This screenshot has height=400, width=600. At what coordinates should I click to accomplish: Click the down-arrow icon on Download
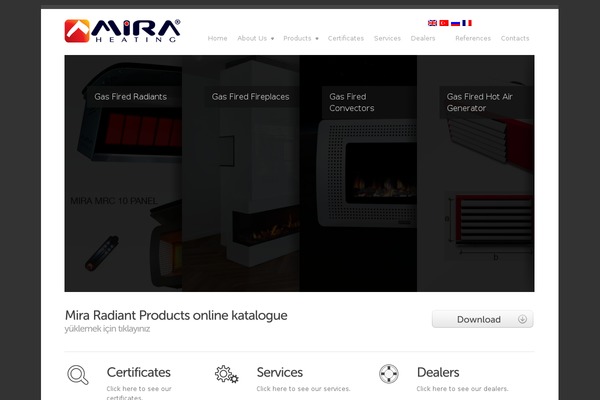click(x=522, y=319)
